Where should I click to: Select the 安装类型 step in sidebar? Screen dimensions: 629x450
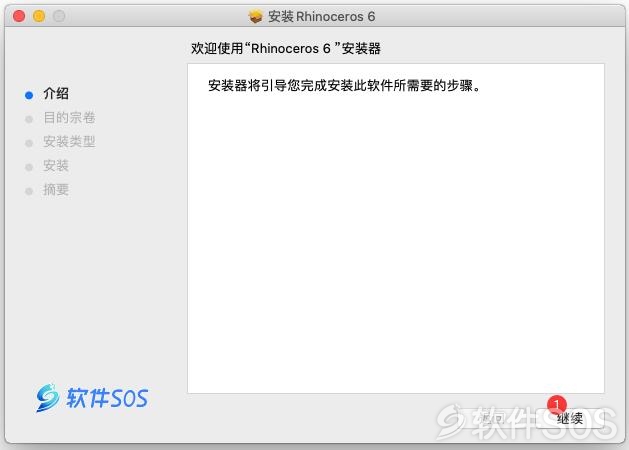69,142
